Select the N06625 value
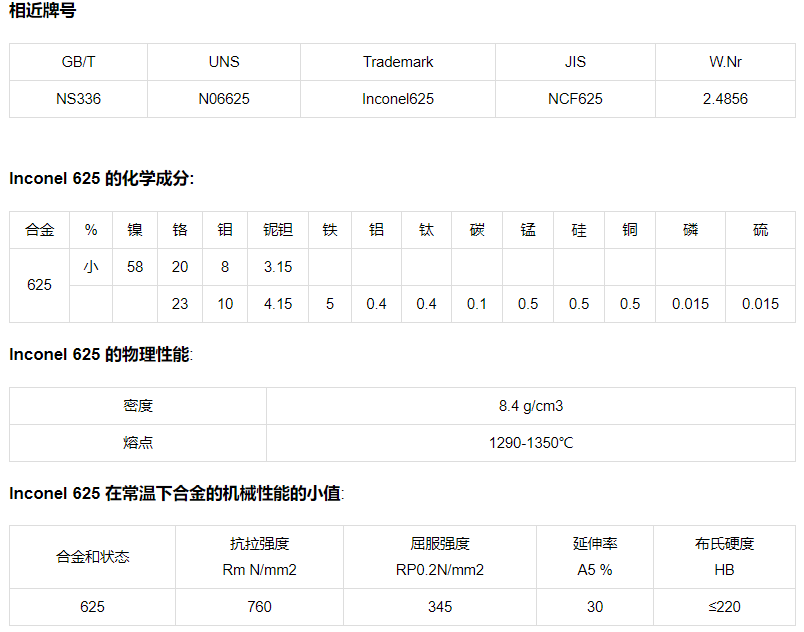This screenshot has height=632, width=804. (x=224, y=99)
